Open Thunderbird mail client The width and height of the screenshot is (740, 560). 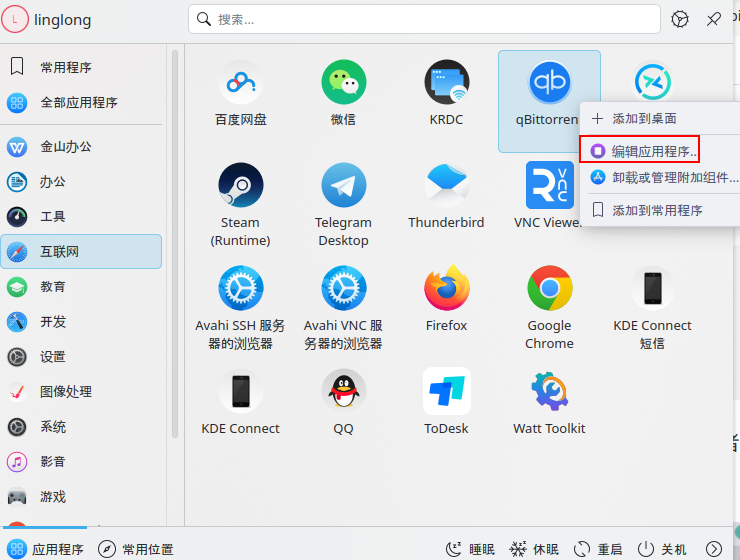pos(446,186)
